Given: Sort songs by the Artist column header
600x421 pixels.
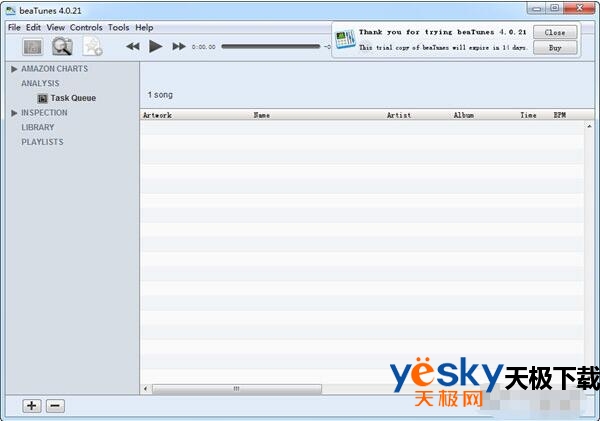Looking at the screenshot, I should click(399, 115).
